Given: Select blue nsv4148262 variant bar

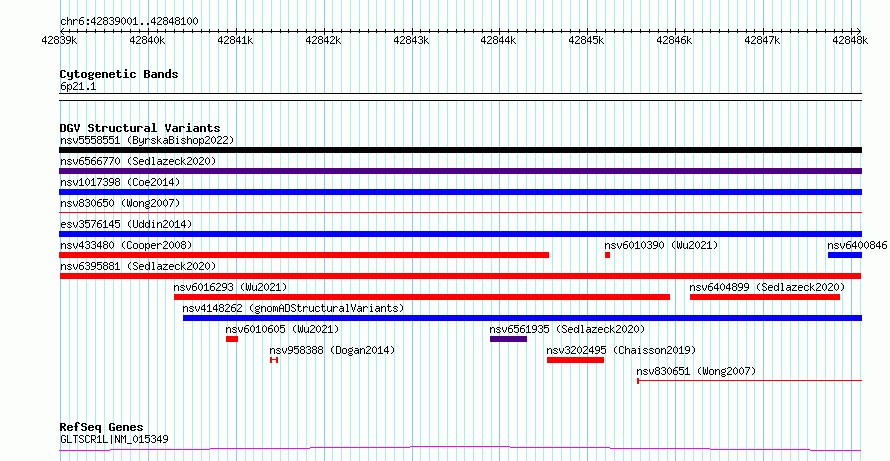Looking at the screenshot, I should [522, 318].
